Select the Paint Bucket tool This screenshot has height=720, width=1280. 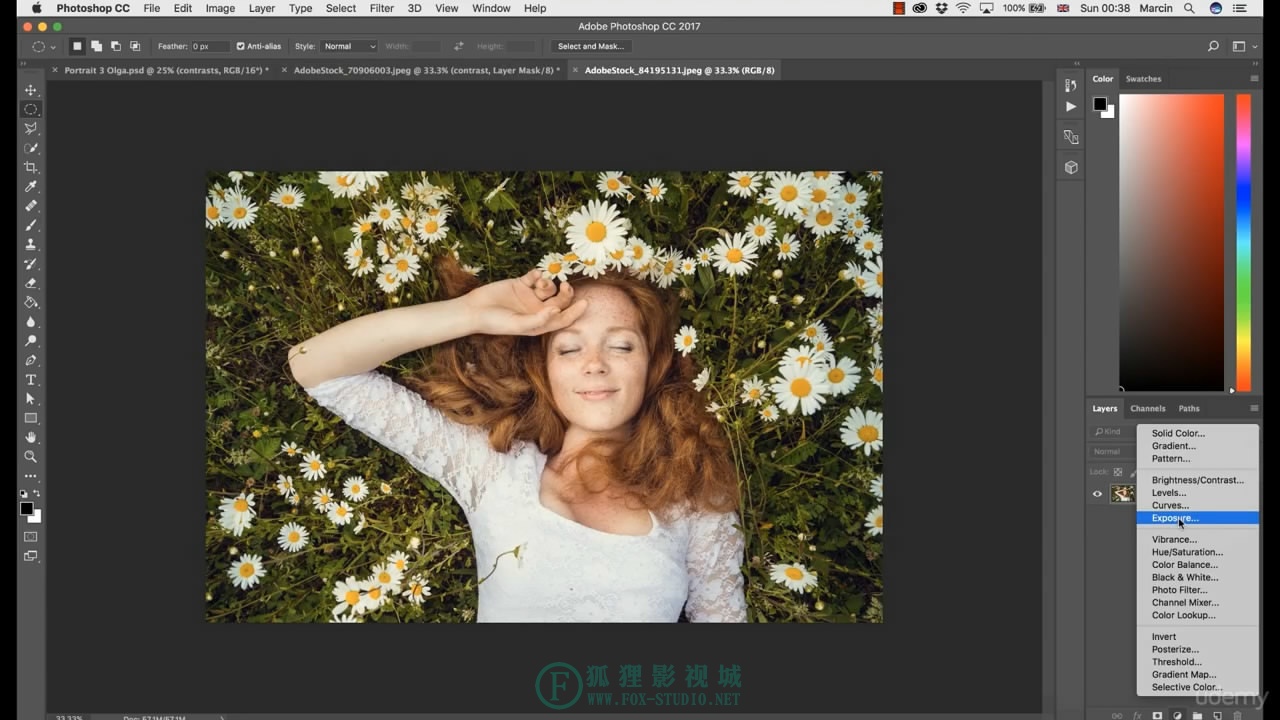[x=31, y=302]
